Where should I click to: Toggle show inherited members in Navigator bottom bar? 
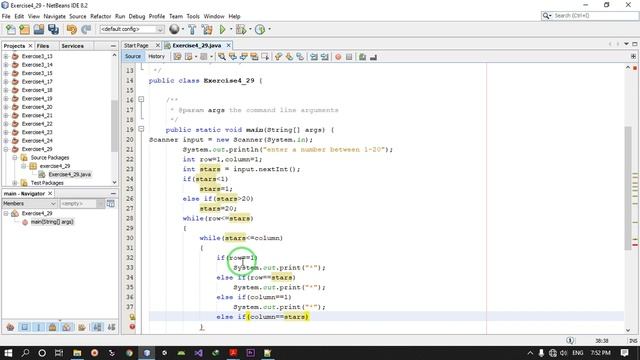10,327
